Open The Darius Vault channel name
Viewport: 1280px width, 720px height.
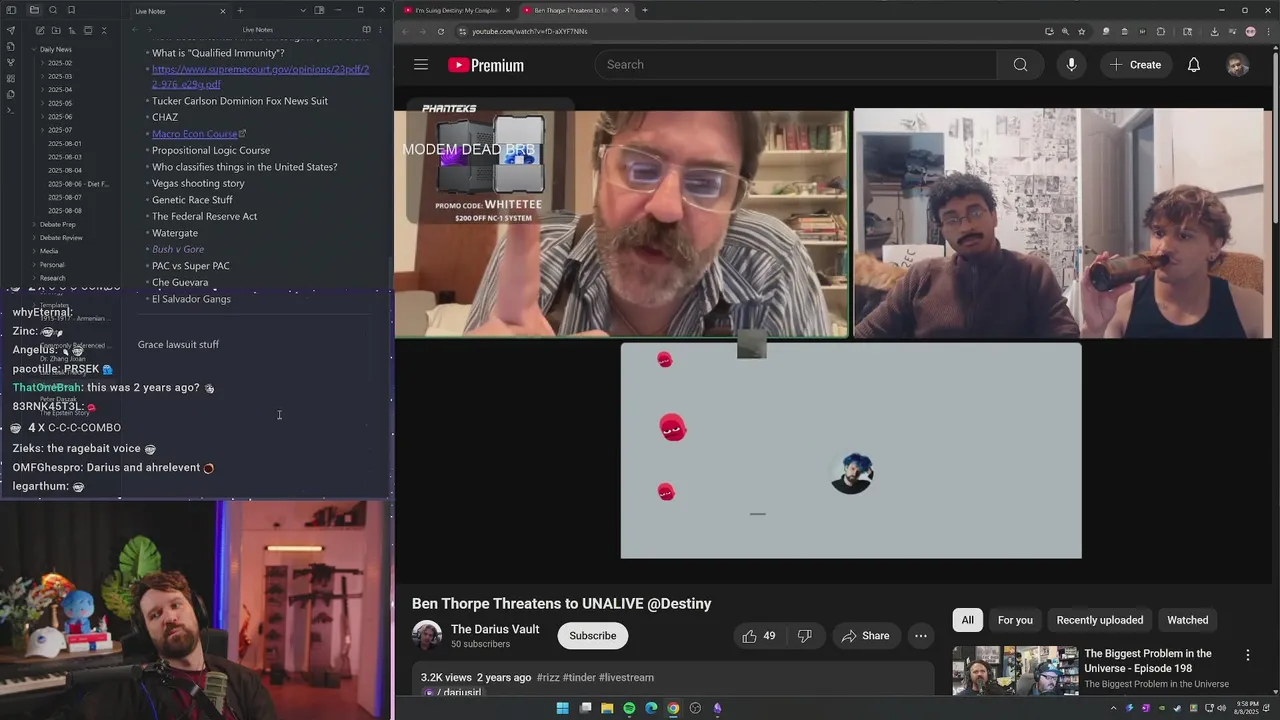(x=495, y=629)
